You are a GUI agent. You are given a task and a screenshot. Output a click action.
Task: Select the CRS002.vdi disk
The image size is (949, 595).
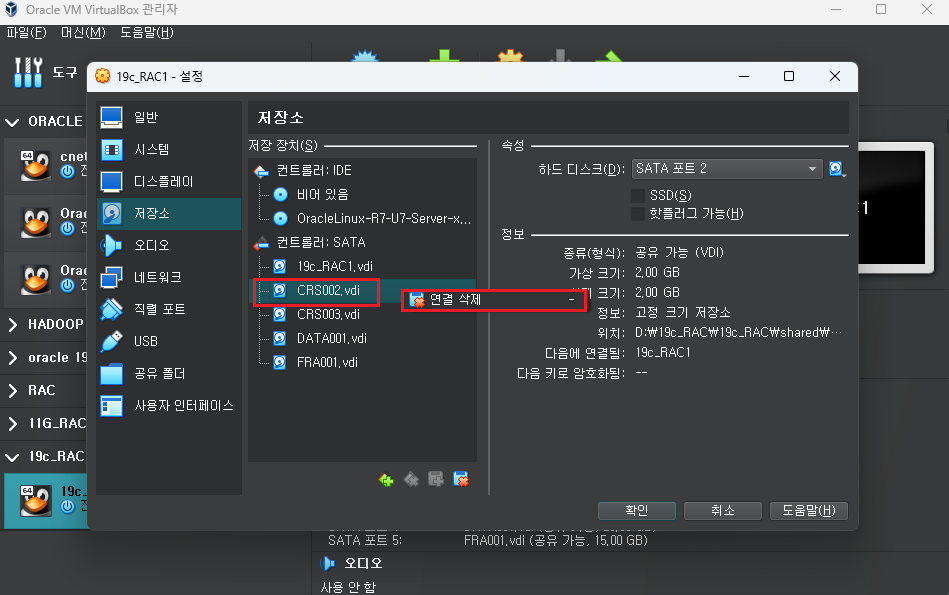328,291
